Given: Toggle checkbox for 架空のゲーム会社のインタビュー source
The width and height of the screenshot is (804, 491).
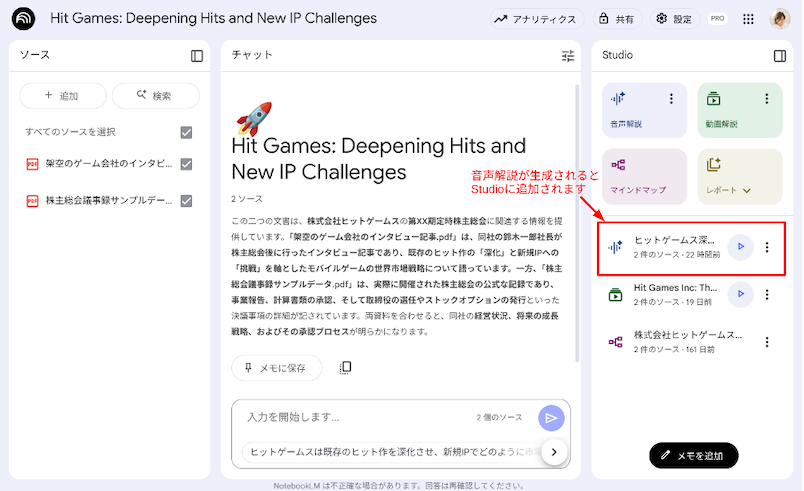Looking at the screenshot, I should click(x=186, y=164).
